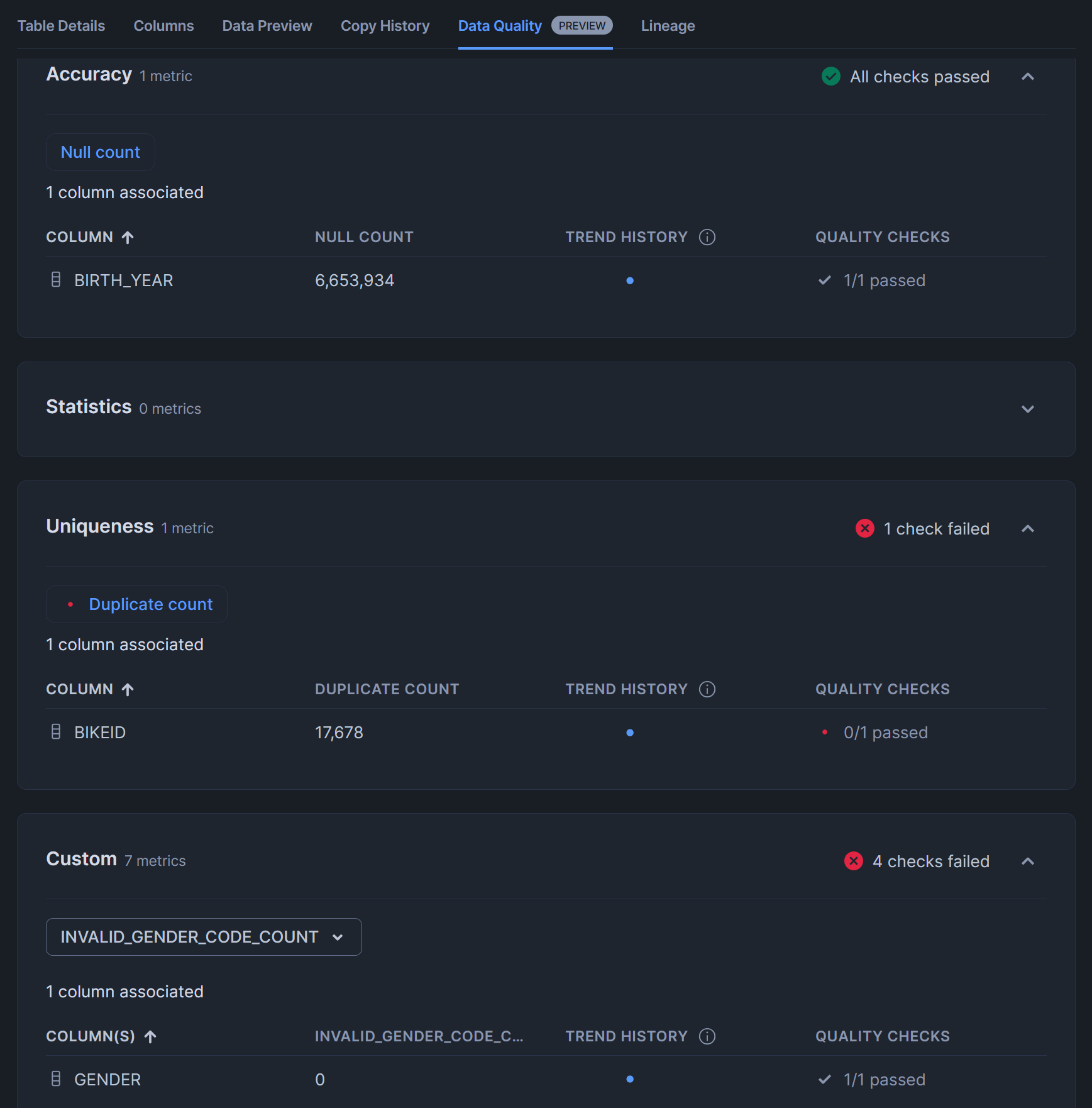Switch to the Columns tab

163,26
